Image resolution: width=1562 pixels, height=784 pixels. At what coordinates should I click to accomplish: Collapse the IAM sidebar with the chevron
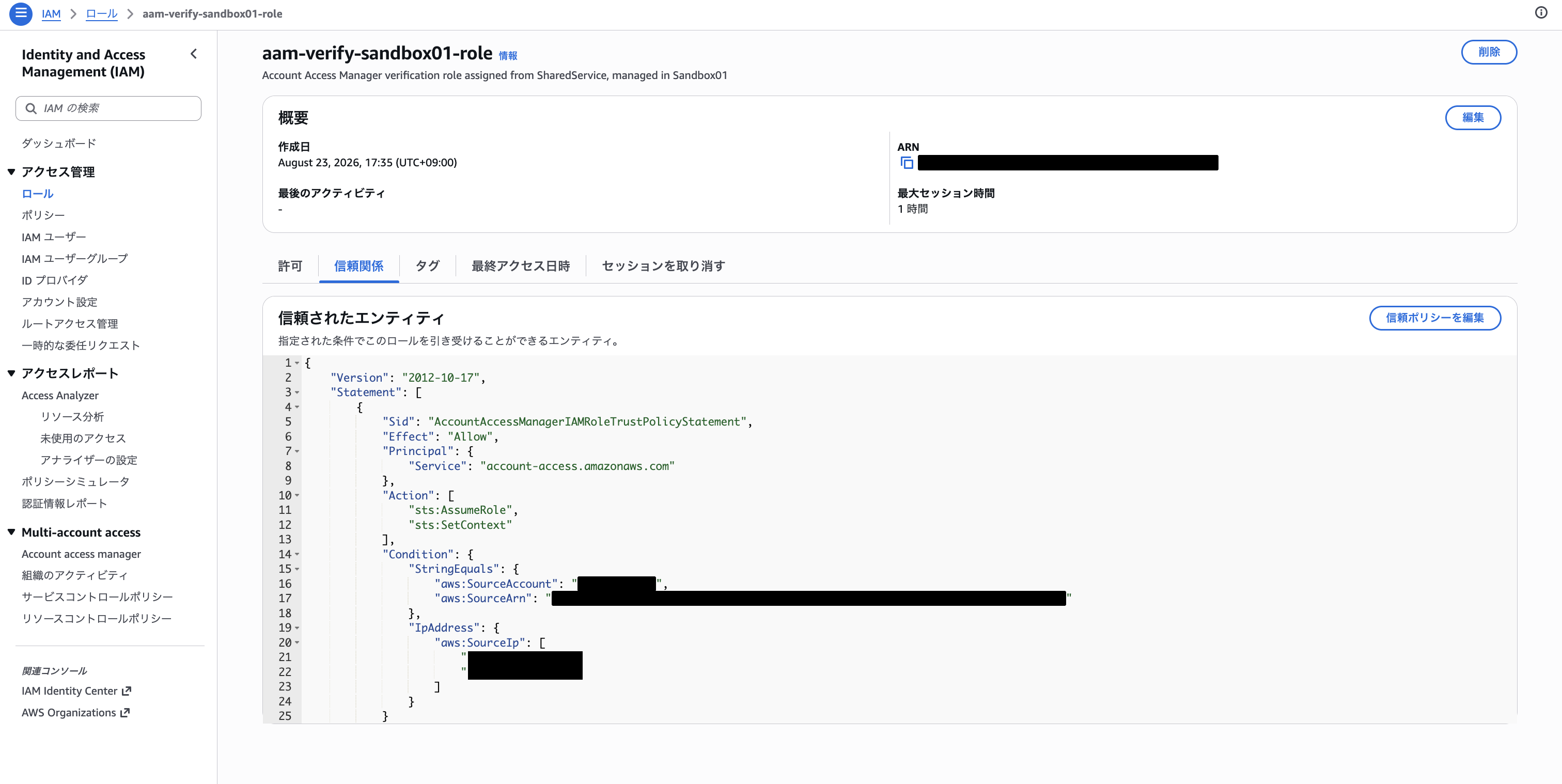coord(193,54)
